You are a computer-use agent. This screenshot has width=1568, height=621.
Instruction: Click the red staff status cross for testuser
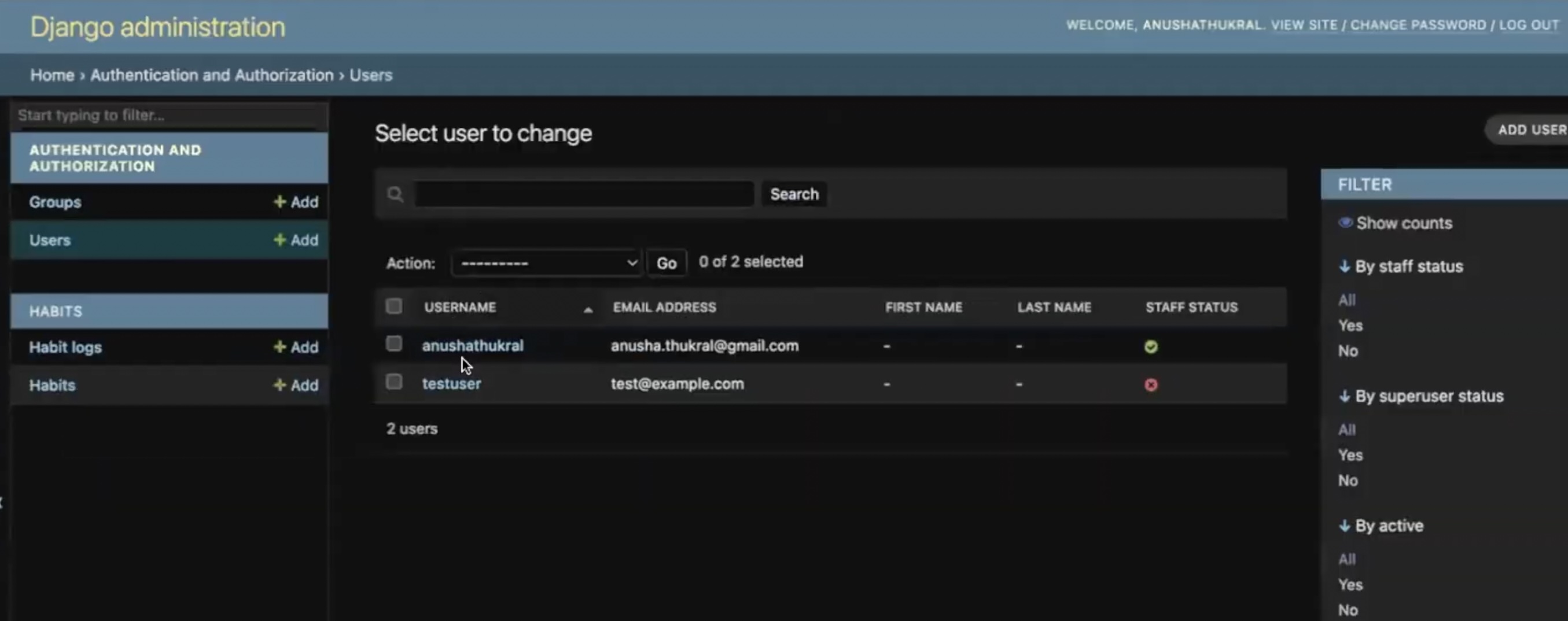coord(1150,385)
